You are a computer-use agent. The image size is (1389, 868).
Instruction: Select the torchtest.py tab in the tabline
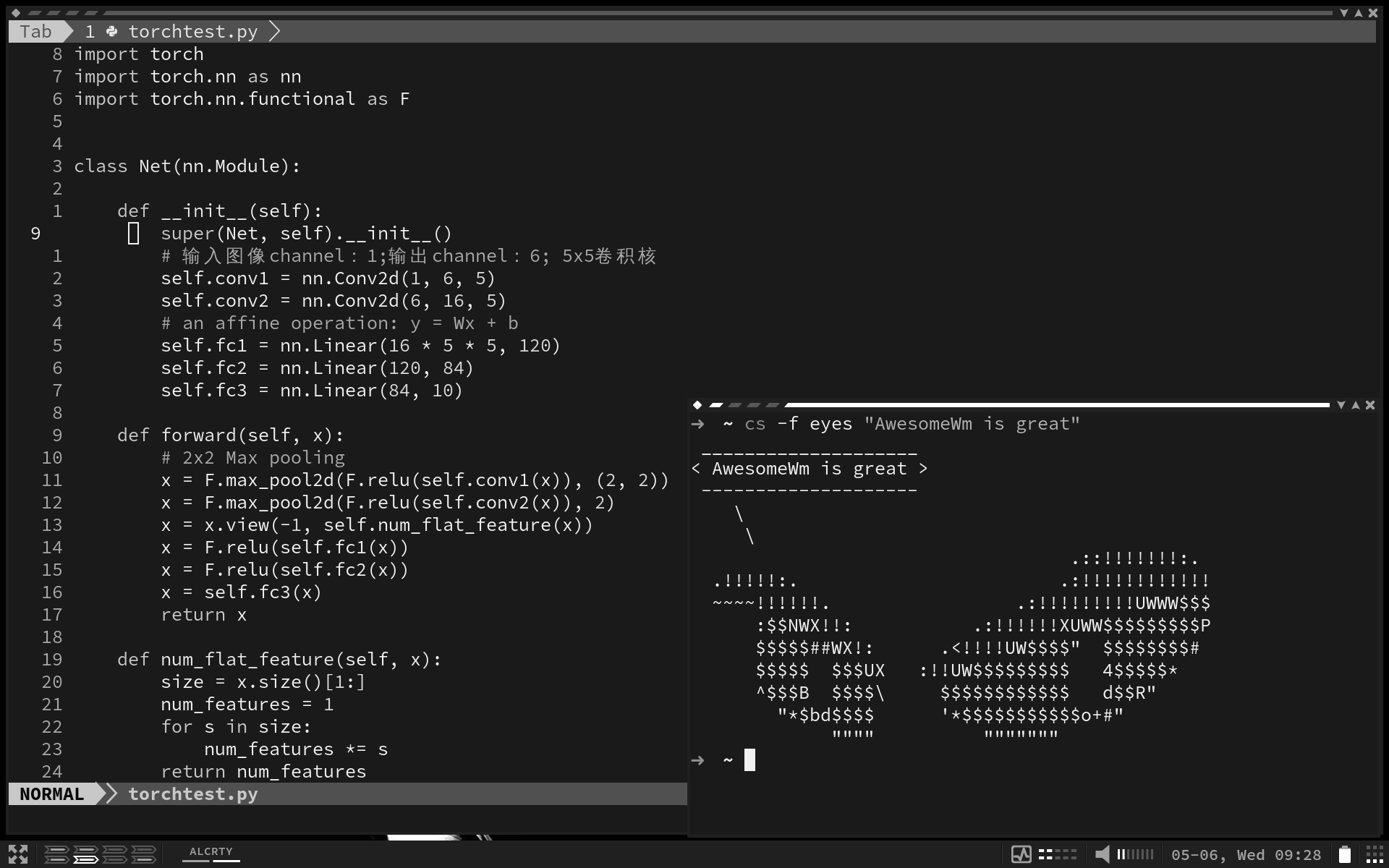click(x=192, y=32)
